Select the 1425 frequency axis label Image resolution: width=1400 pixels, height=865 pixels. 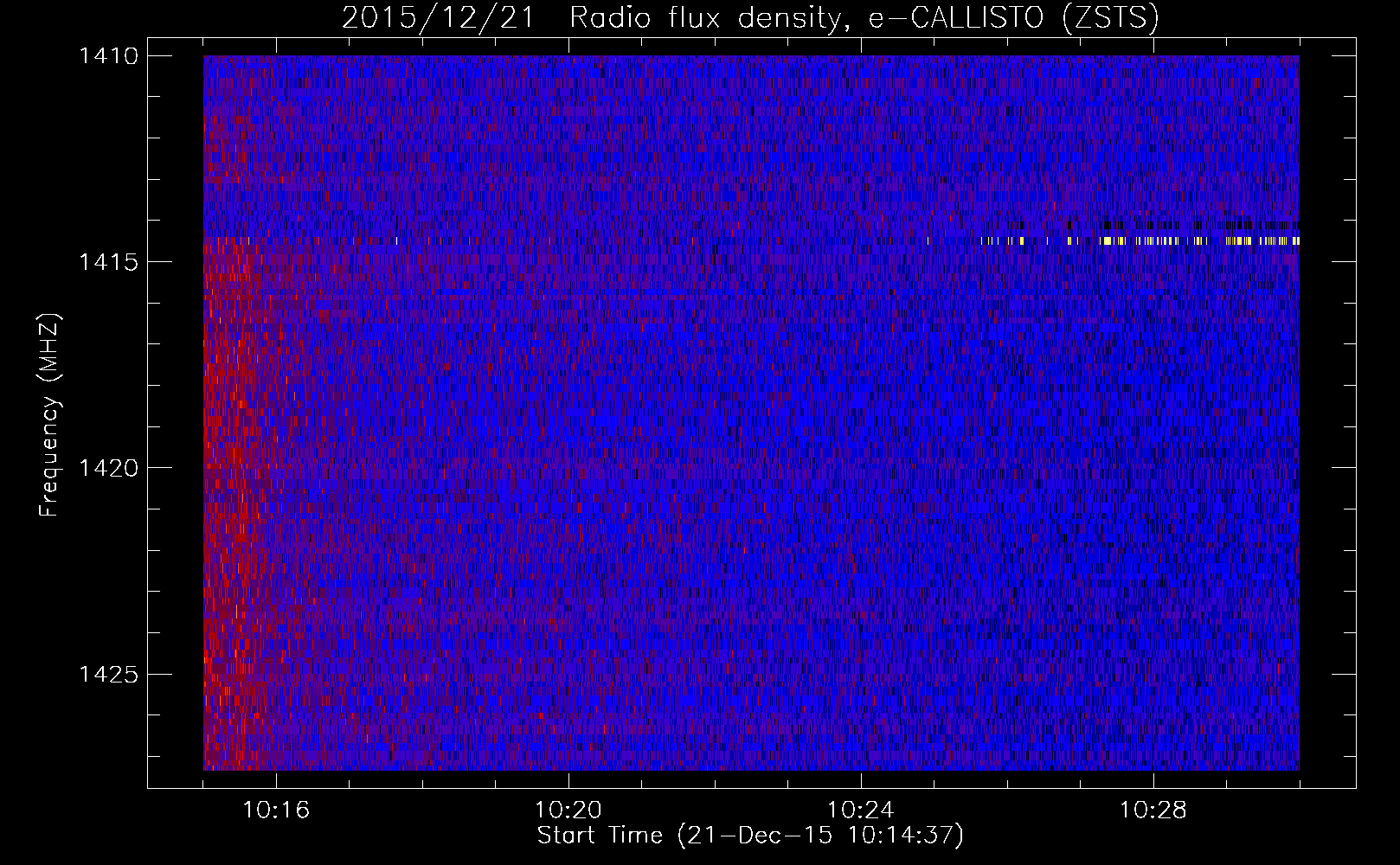(x=108, y=674)
